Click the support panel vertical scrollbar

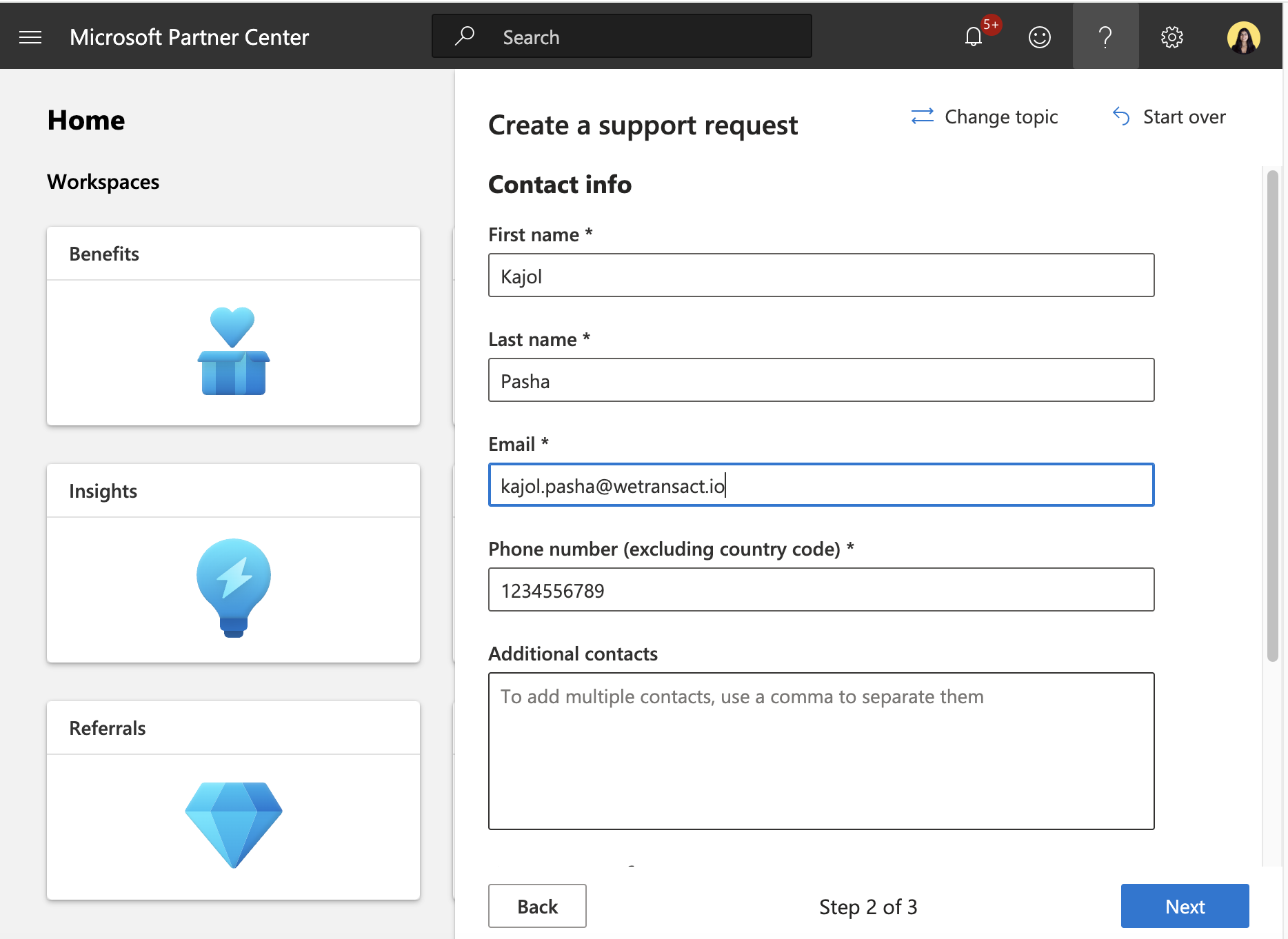(1272, 416)
